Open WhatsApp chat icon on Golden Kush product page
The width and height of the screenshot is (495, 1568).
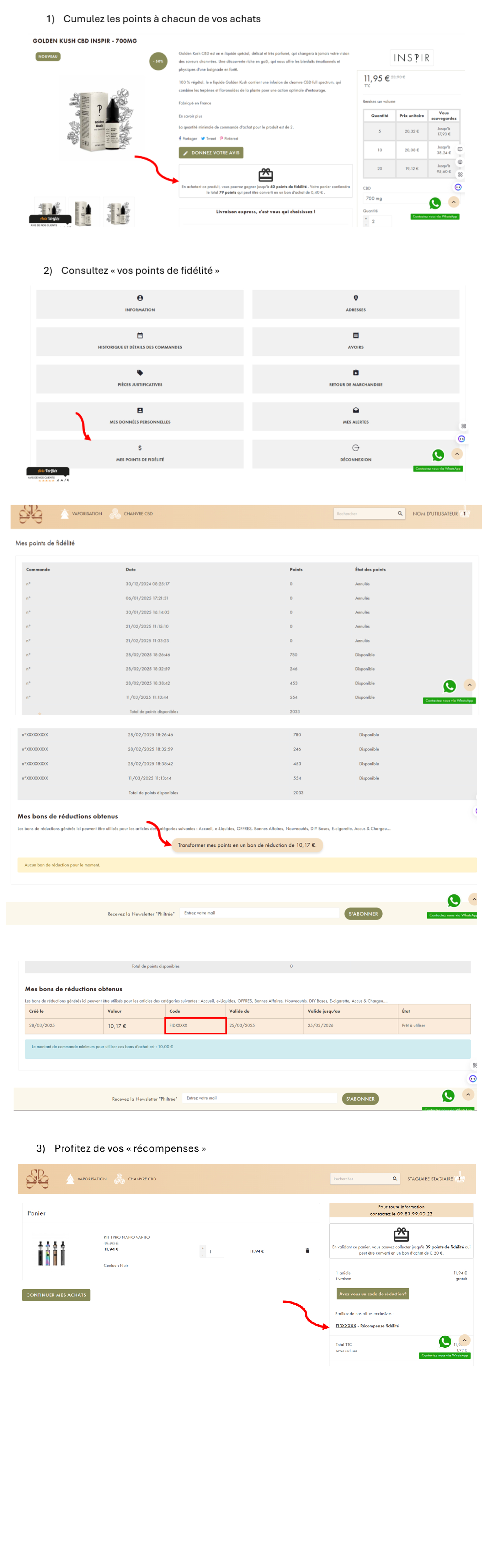pos(435,203)
